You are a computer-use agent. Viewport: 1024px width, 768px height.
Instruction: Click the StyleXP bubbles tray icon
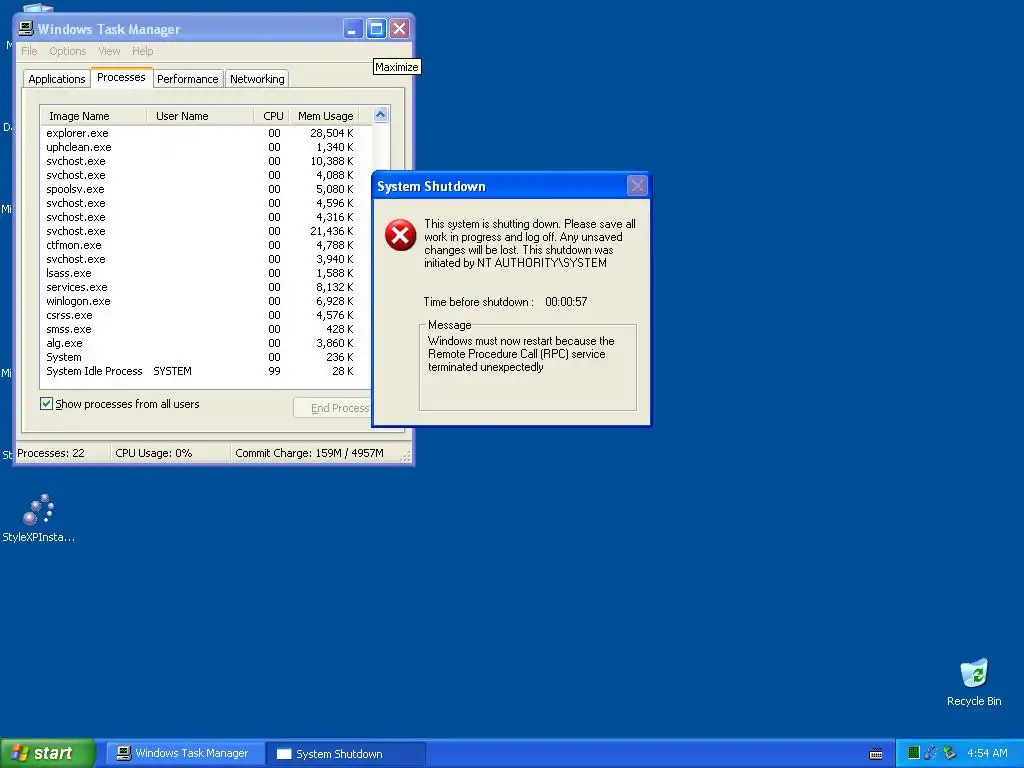(x=931, y=753)
